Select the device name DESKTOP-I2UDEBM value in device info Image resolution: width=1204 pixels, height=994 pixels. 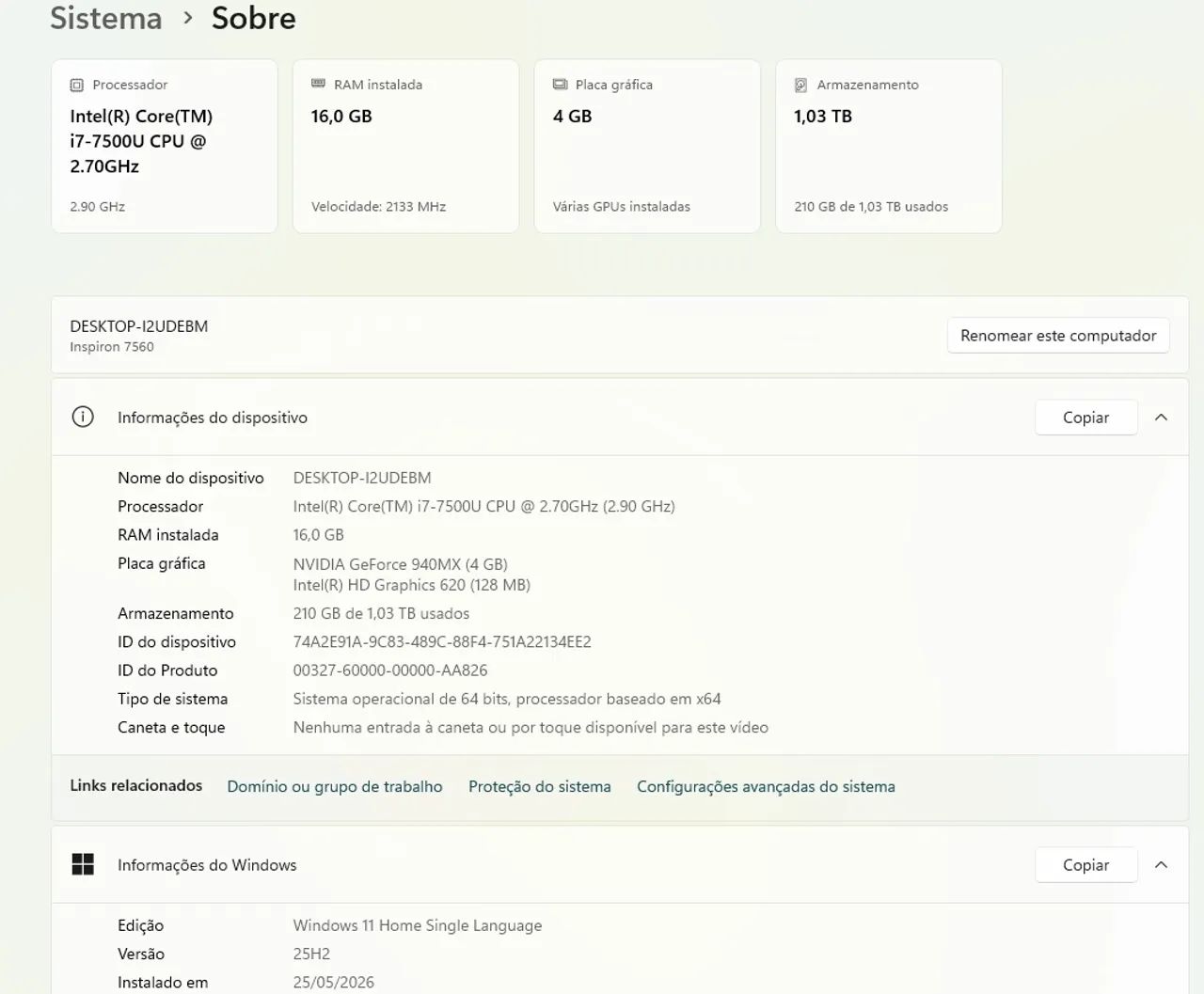[x=362, y=478]
